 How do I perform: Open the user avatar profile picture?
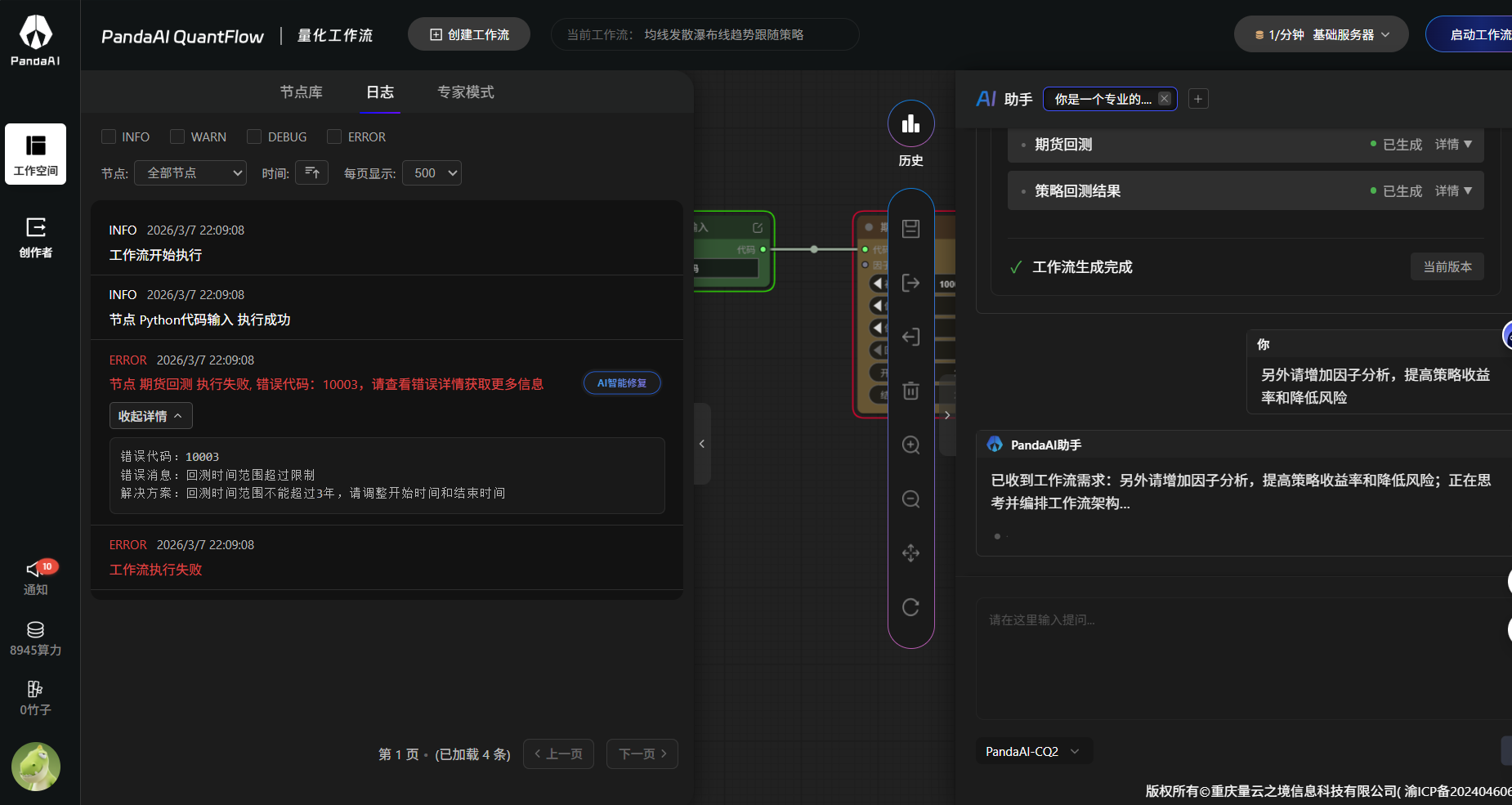35,767
